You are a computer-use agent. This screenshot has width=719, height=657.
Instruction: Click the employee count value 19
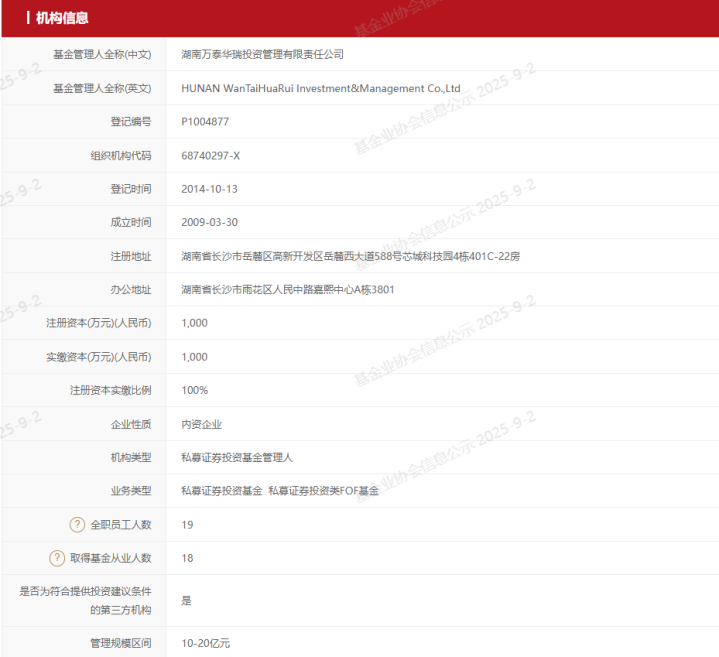tap(187, 525)
